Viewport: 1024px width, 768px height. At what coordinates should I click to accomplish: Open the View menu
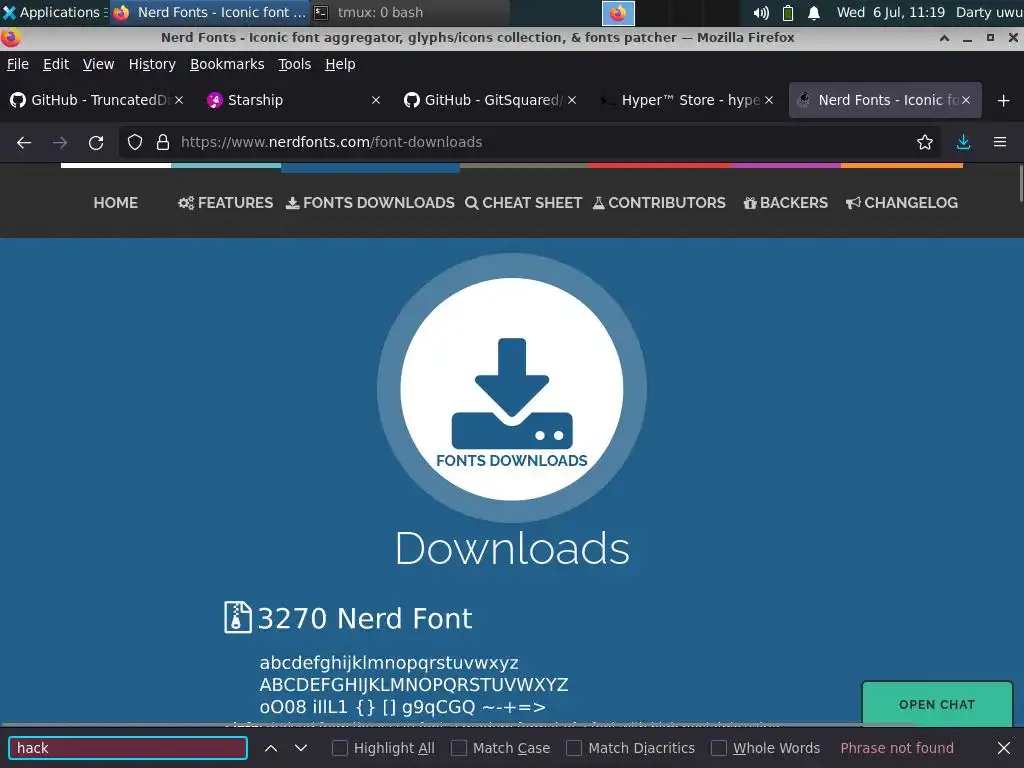99,64
